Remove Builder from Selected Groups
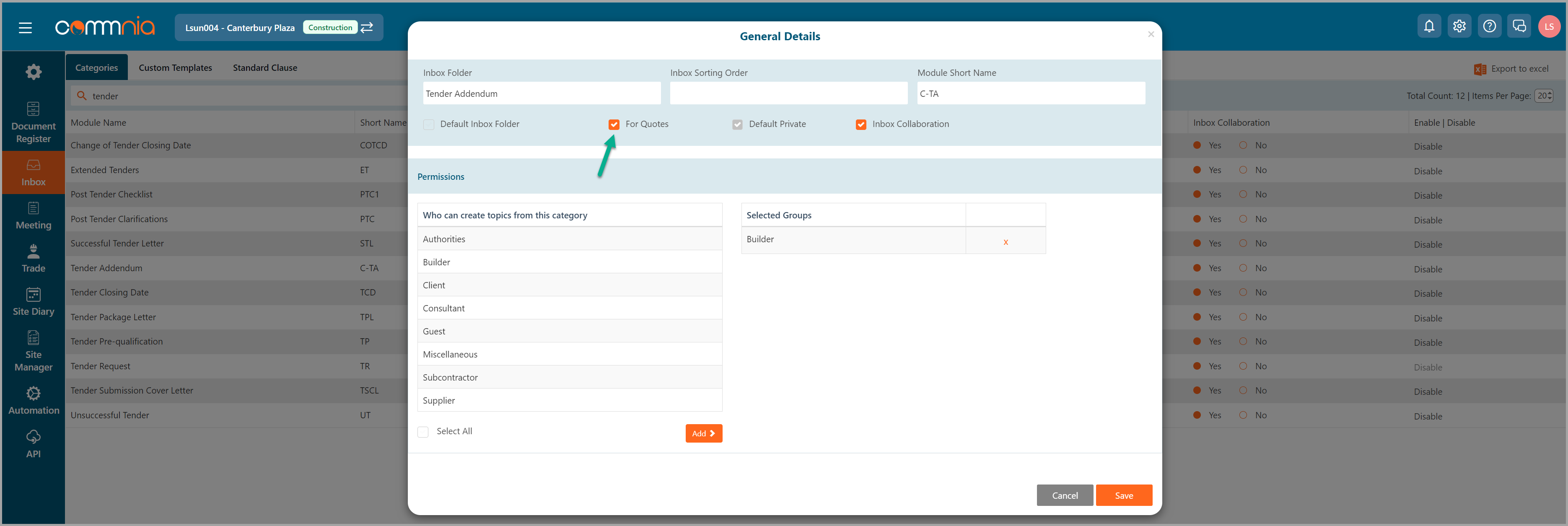This screenshot has height=526, width=1568. click(x=1005, y=242)
